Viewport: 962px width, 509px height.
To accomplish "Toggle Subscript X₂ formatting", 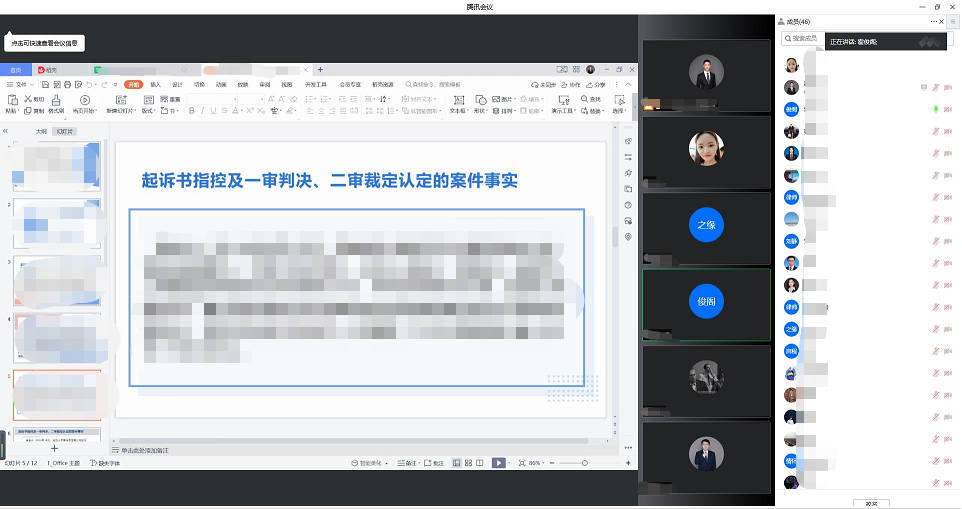I will pyautogui.click(x=261, y=111).
